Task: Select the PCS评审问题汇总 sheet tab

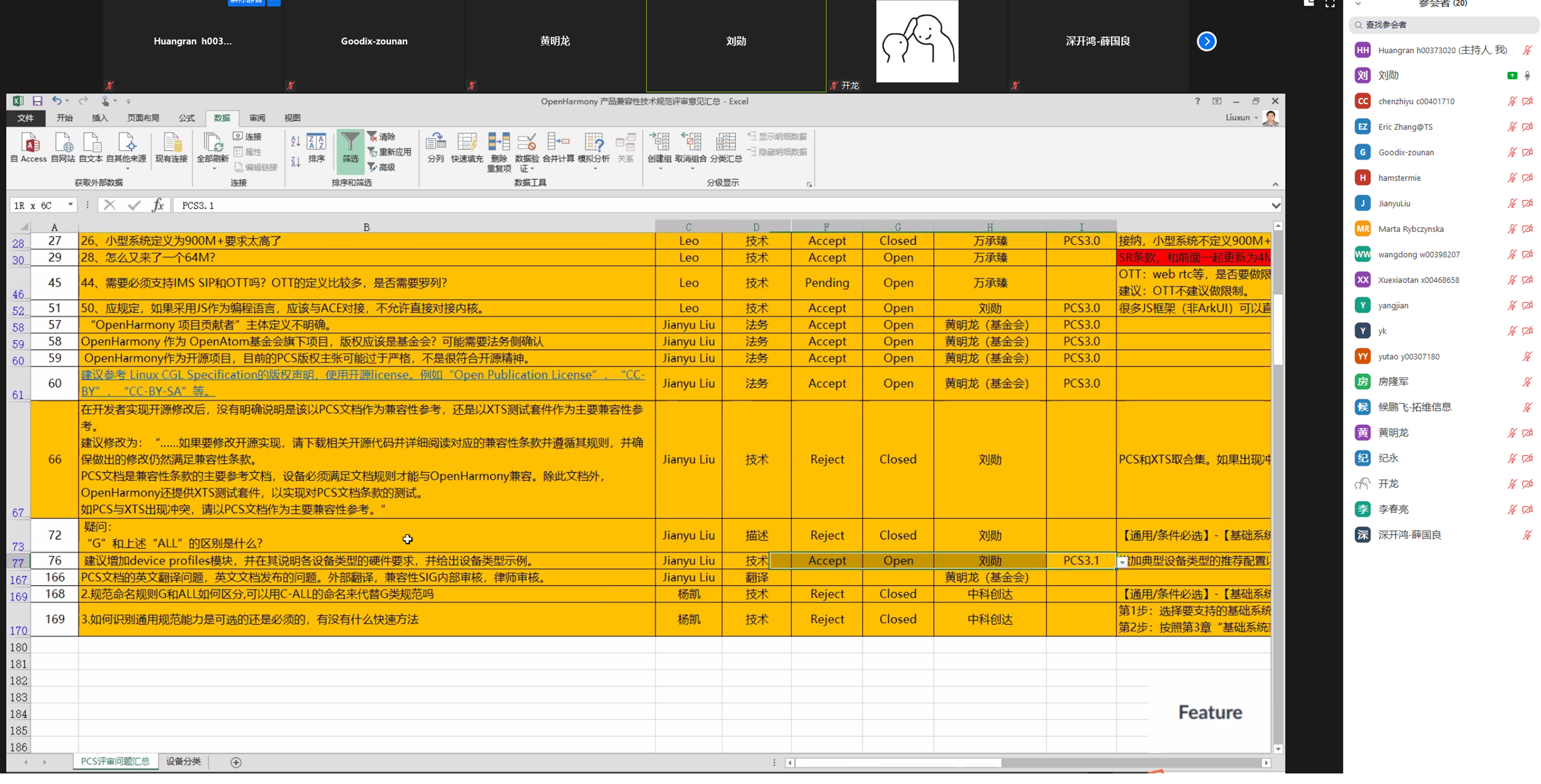Action: (115, 762)
